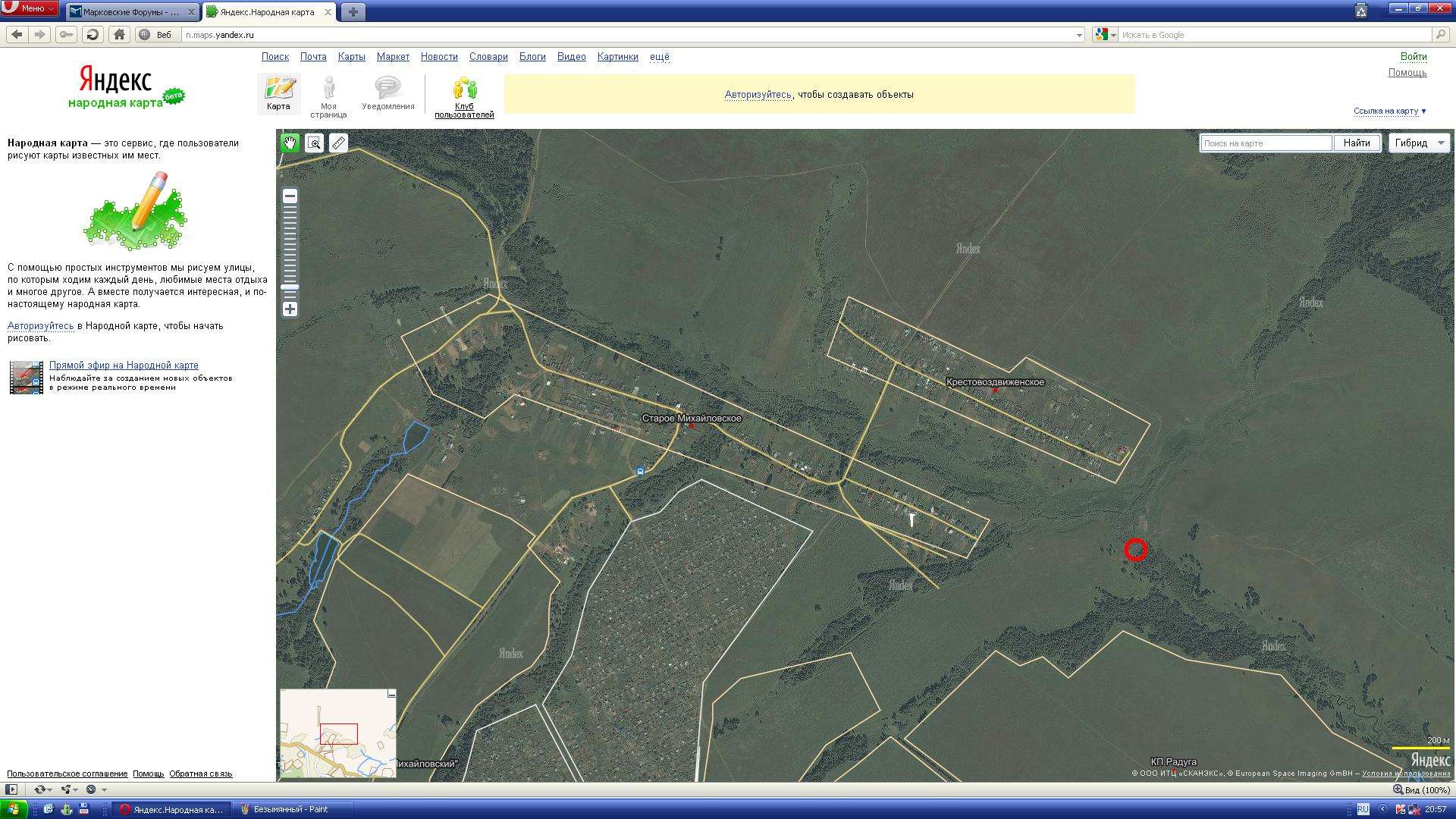
Task: Zoom in with the plus map button
Action: click(290, 309)
